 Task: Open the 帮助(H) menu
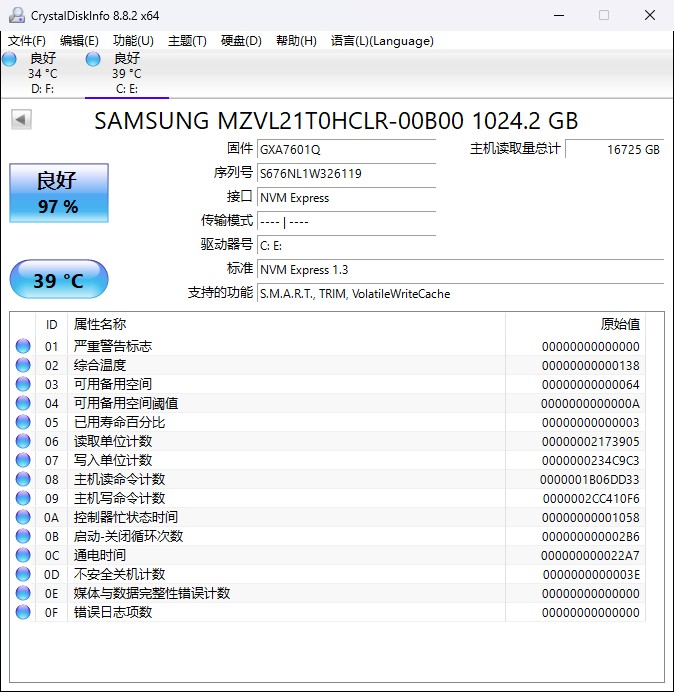296,41
